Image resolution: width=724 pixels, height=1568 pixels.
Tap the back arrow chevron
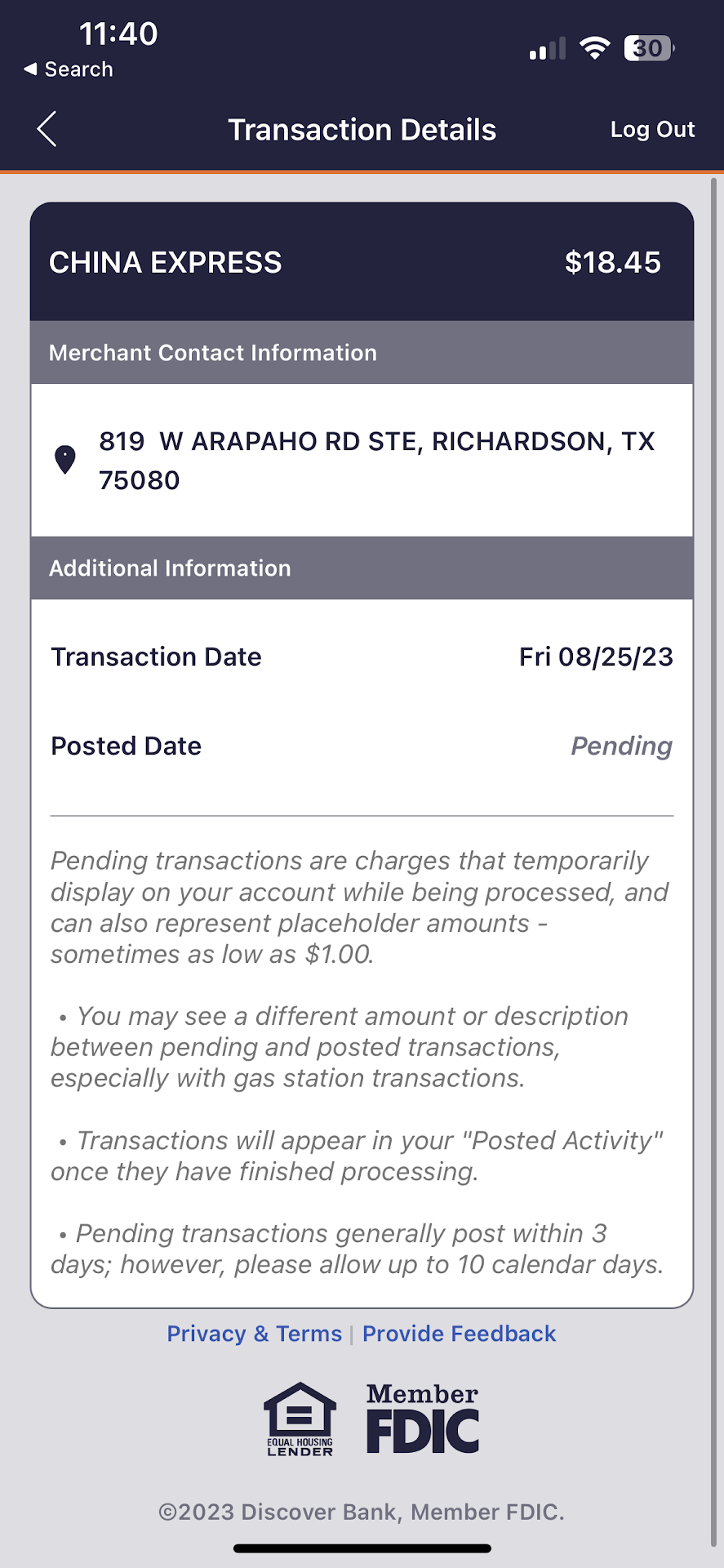click(x=47, y=129)
